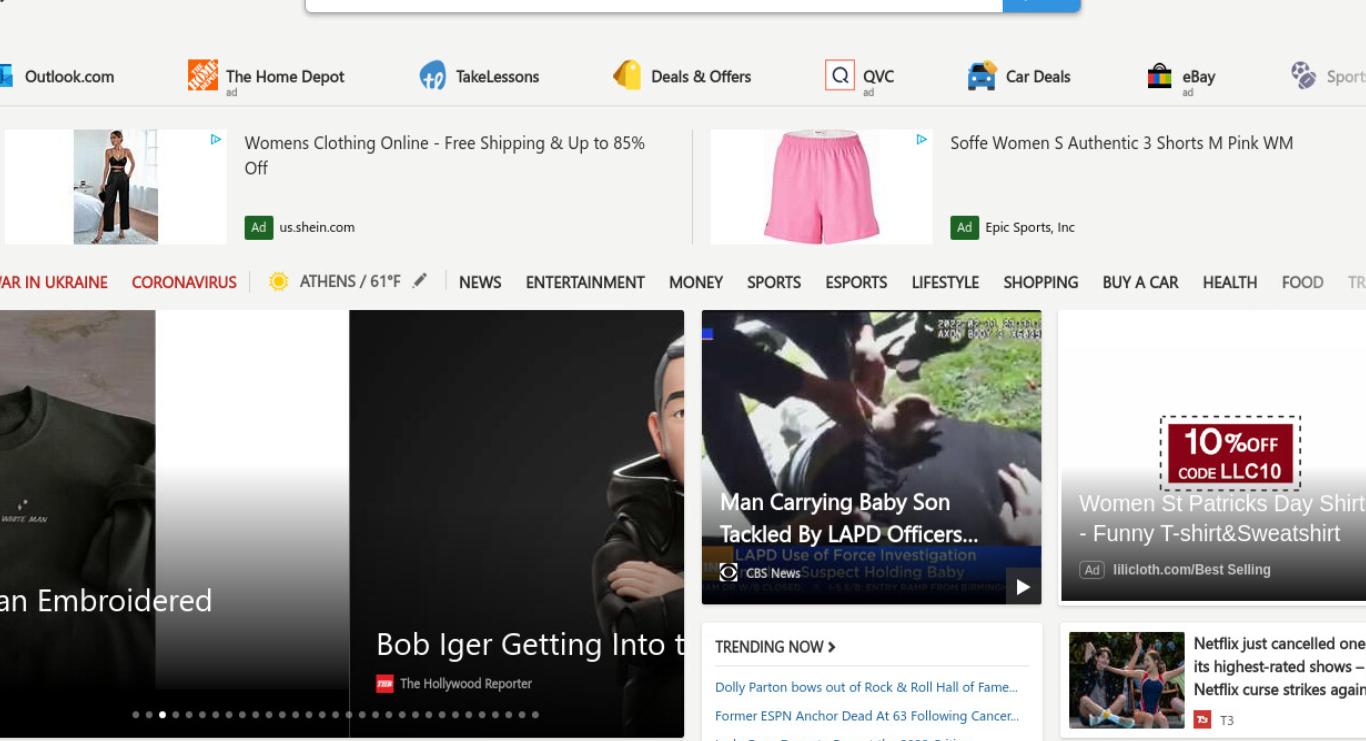Open the Outlook.com link

69,76
